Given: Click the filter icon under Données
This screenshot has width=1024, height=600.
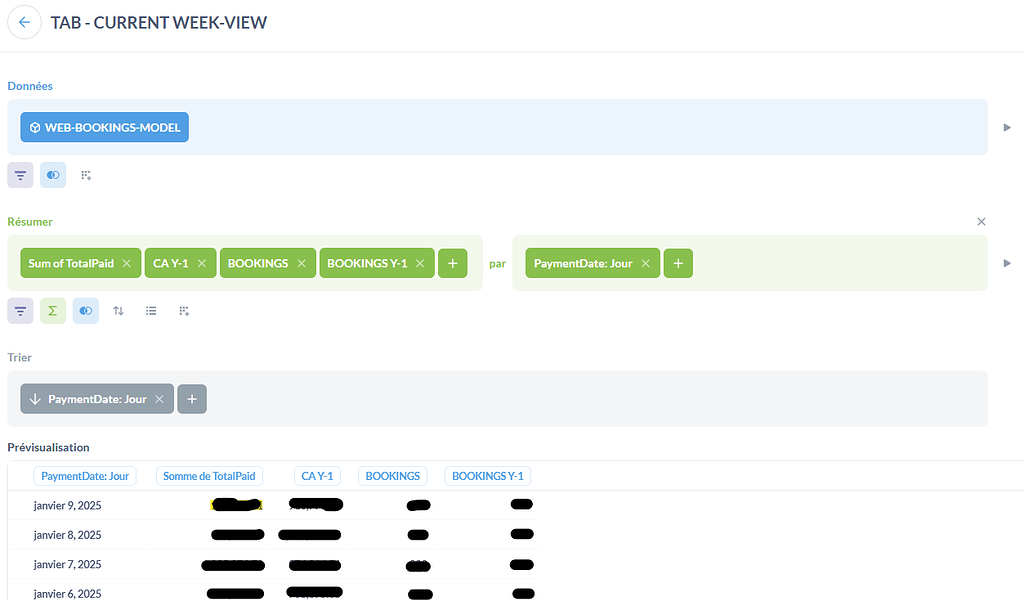Looking at the screenshot, I should (20, 175).
